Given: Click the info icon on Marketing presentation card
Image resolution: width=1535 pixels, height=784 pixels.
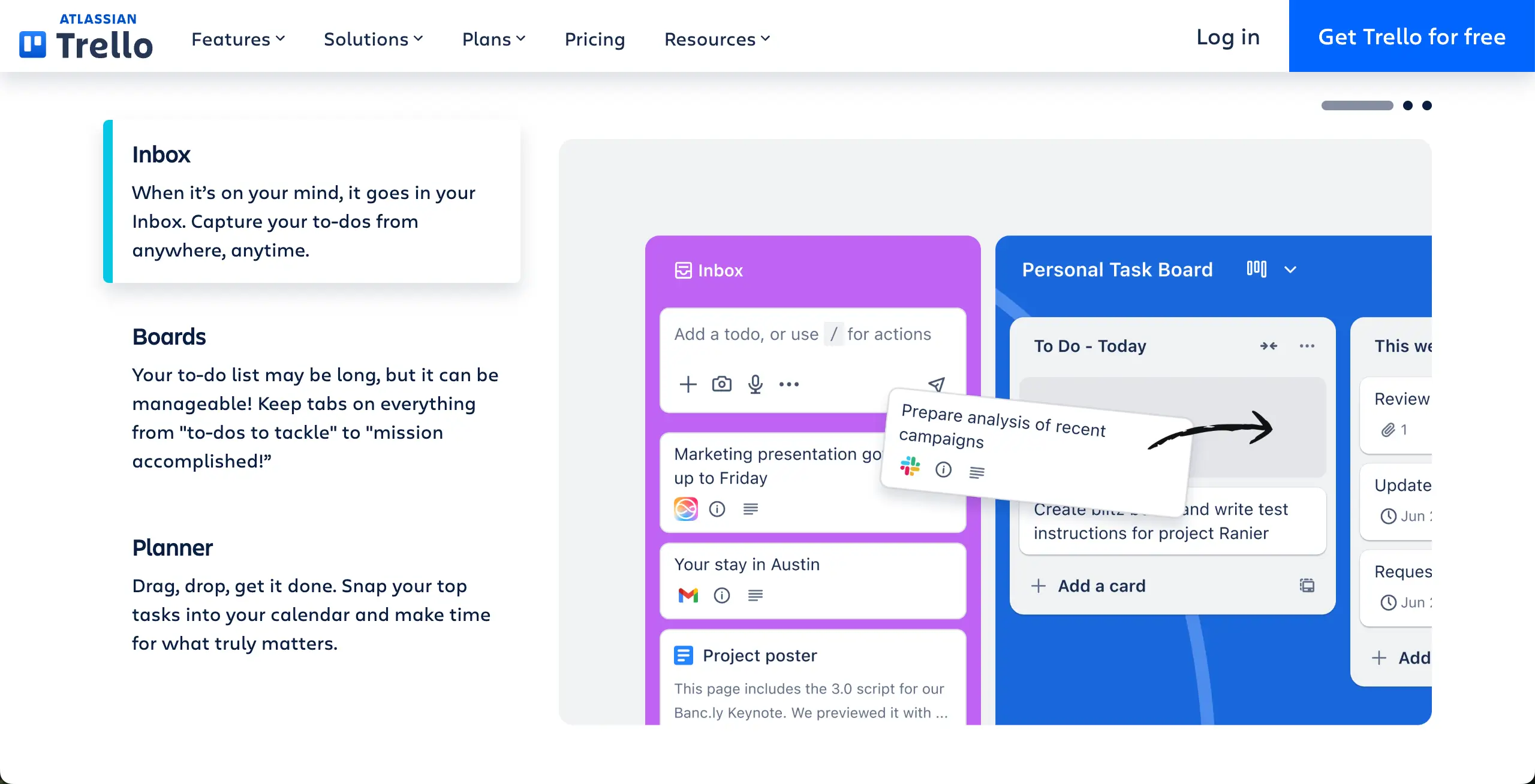Looking at the screenshot, I should 717,509.
